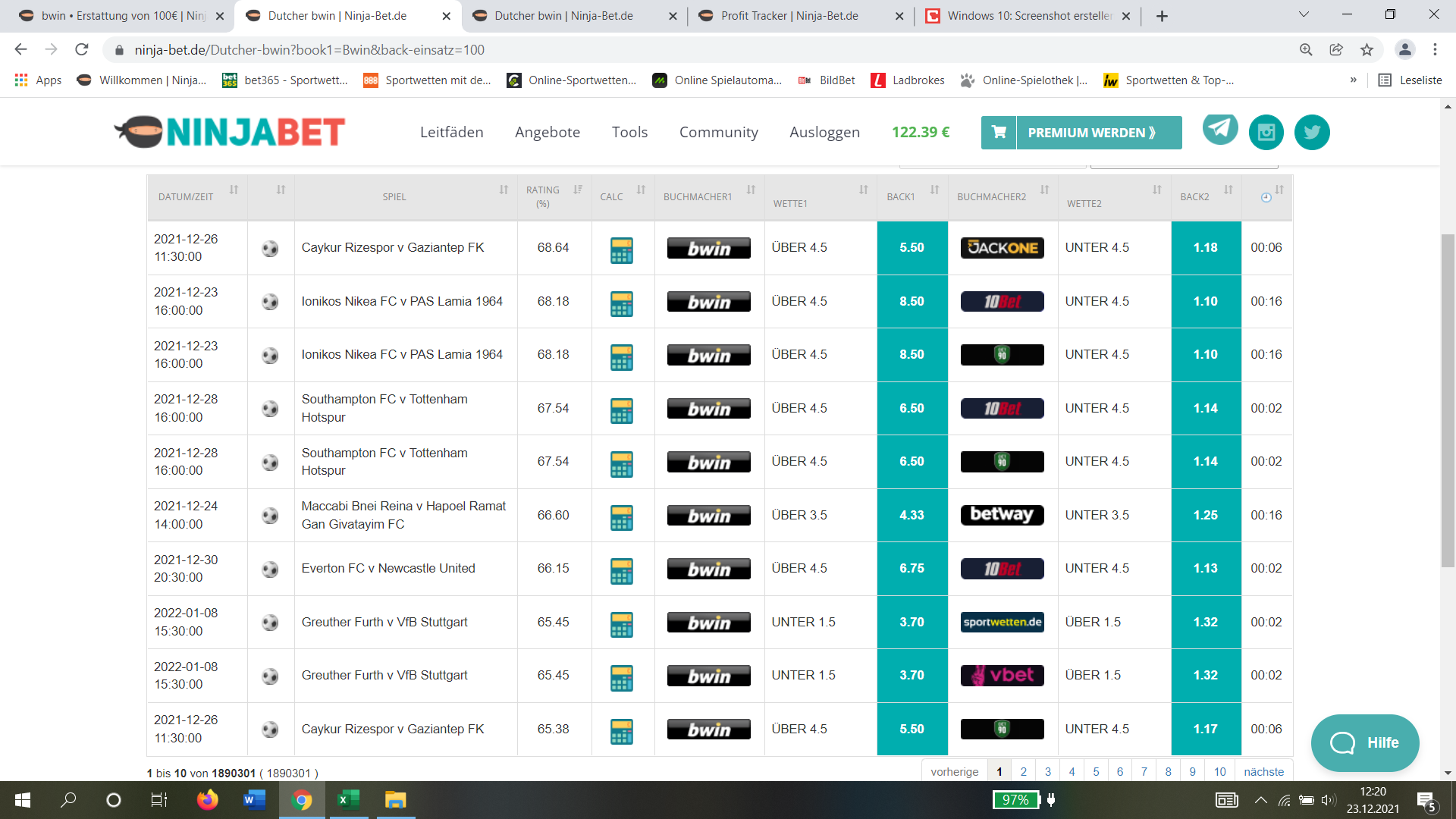Click bwin logo in Everton row
Image resolution: width=1456 pixels, height=819 pixels.
tap(708, 569)
